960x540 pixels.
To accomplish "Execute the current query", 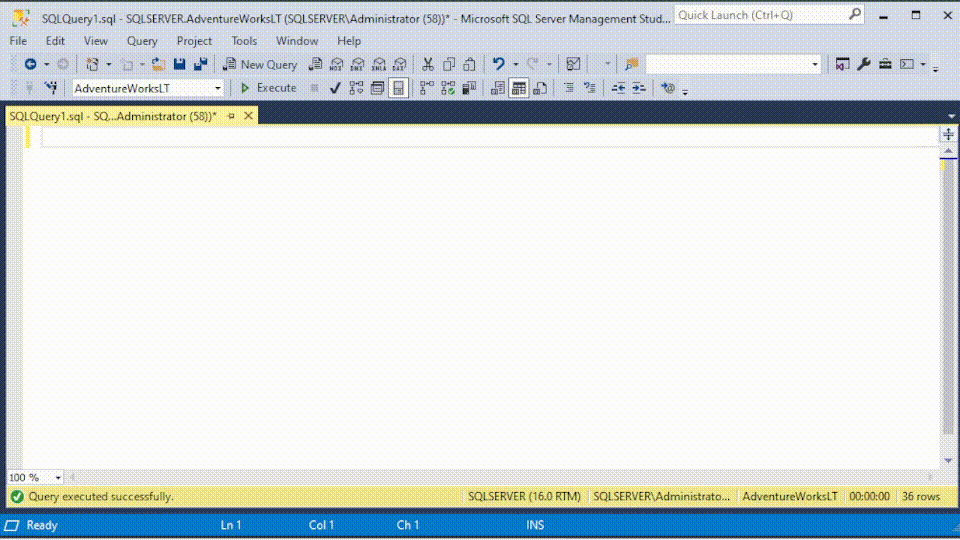I will (x=268, y=88).
